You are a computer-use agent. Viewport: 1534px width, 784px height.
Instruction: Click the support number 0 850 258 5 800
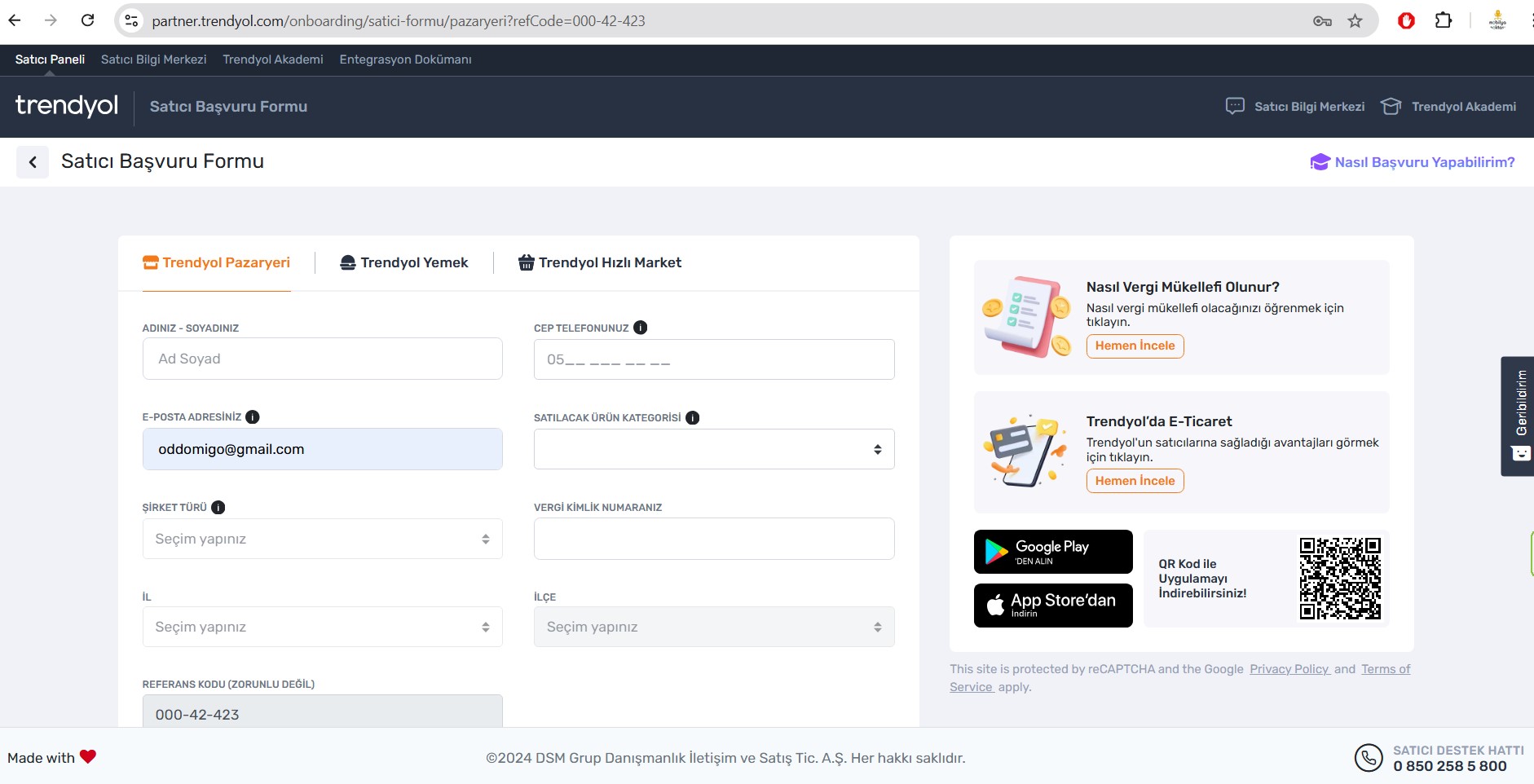pos(1450,766)
